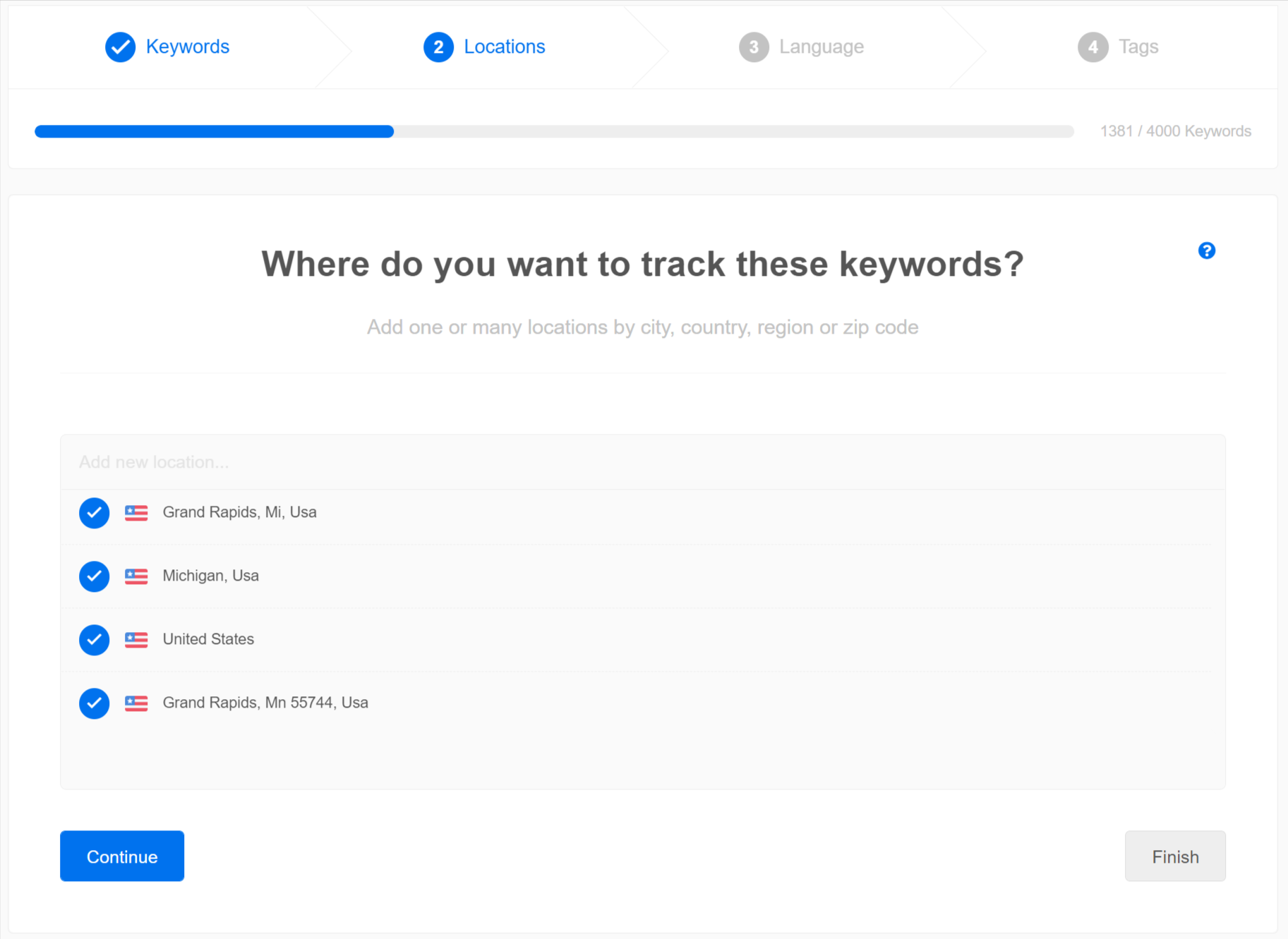The width and height of the screenshot is (1288, 939).
Task: Click the step 4 circle icon beside Tags
Action: pos(1093,47)
